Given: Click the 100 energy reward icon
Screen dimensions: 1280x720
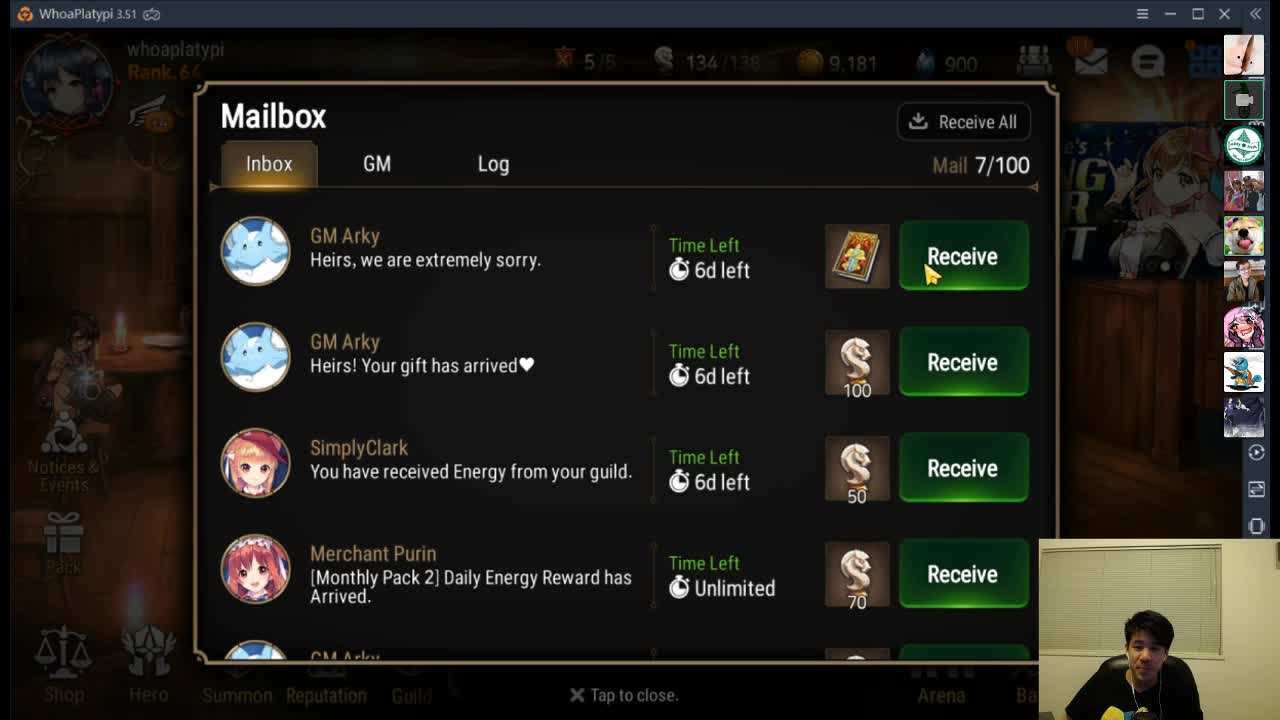Looking at the screenshot, I should pos(857,363).
